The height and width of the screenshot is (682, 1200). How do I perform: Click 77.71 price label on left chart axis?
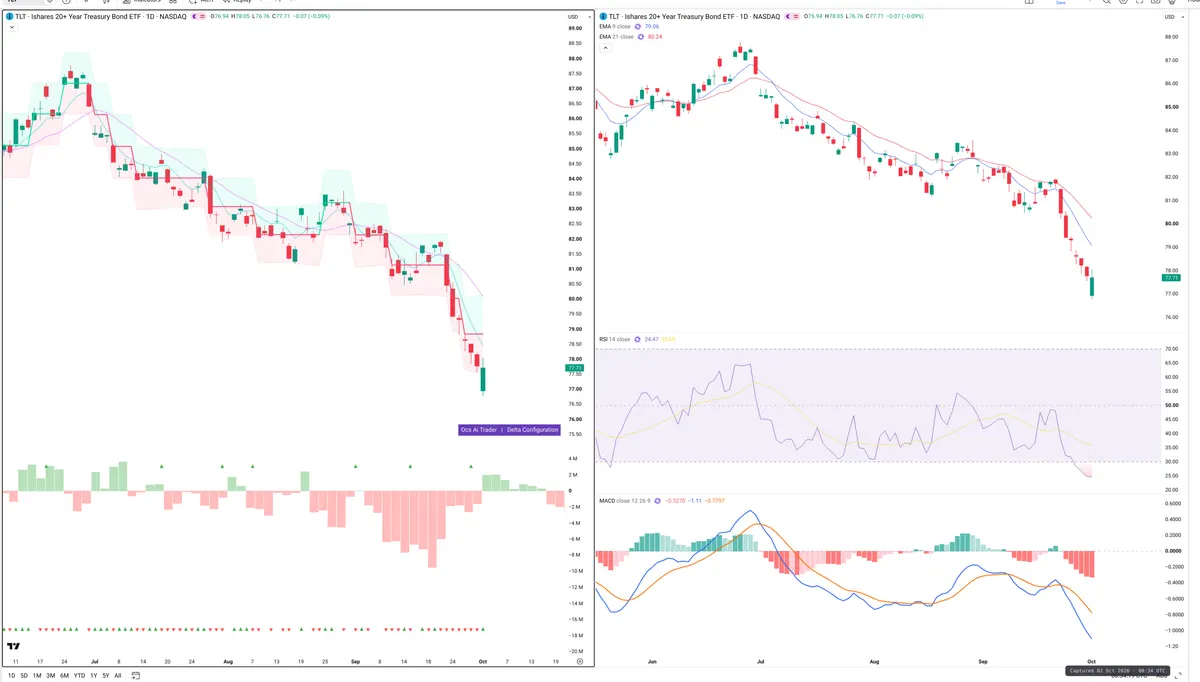point(574,368)
